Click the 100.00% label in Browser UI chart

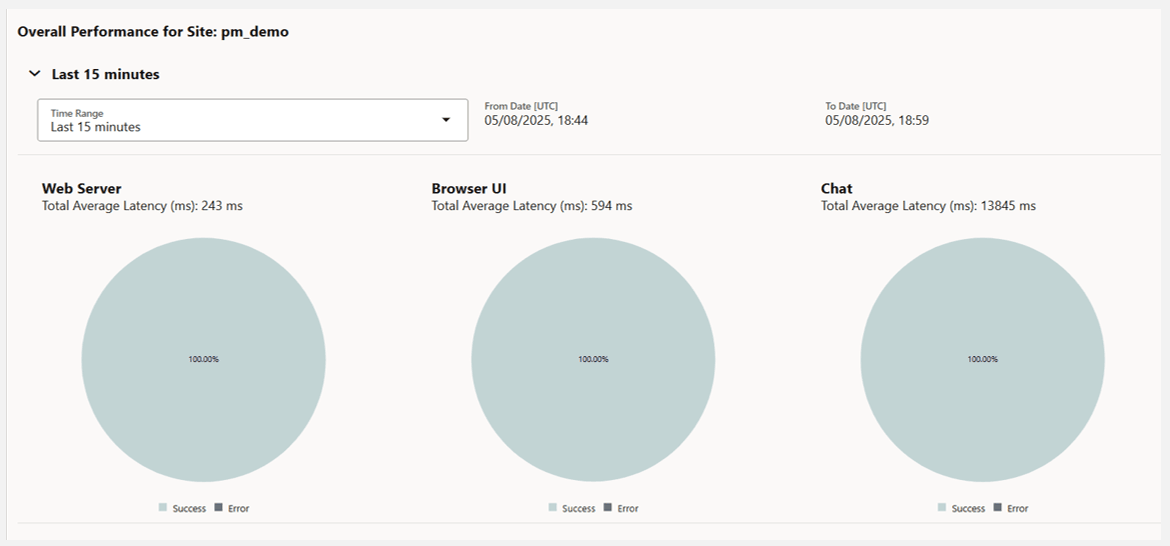click(593, 360)
